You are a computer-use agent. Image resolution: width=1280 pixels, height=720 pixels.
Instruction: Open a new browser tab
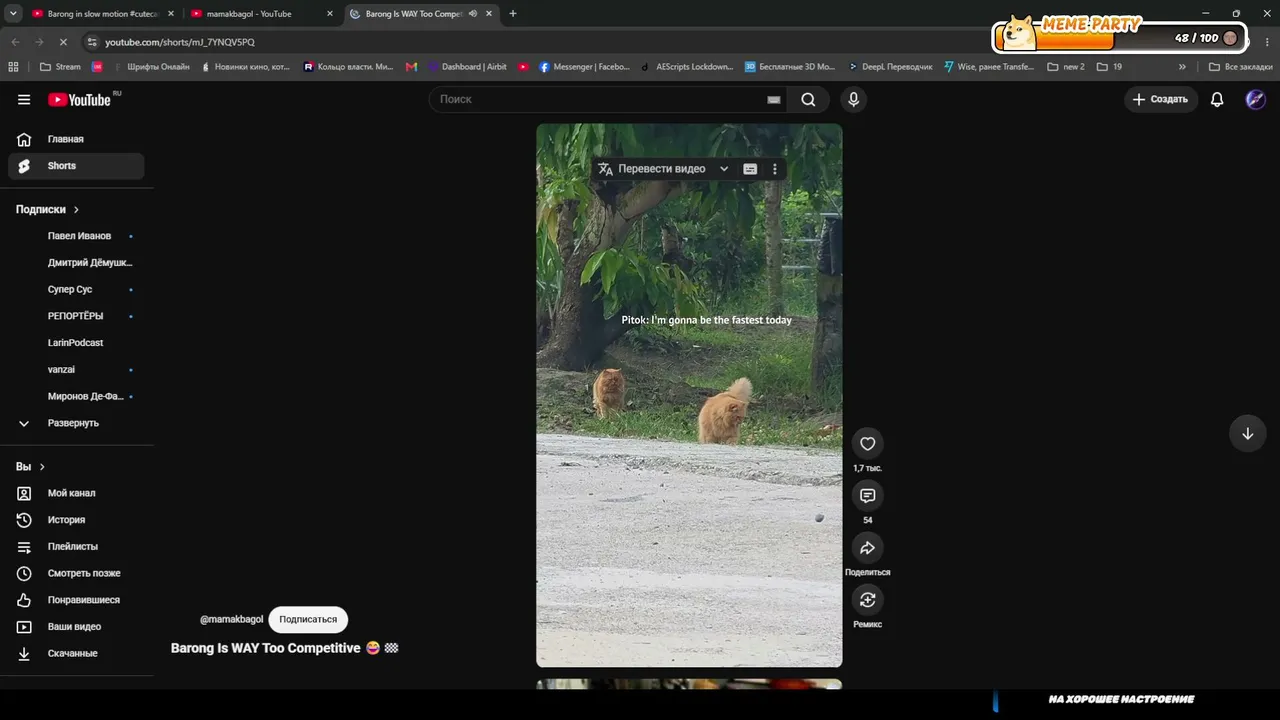(x=513, y=14)
